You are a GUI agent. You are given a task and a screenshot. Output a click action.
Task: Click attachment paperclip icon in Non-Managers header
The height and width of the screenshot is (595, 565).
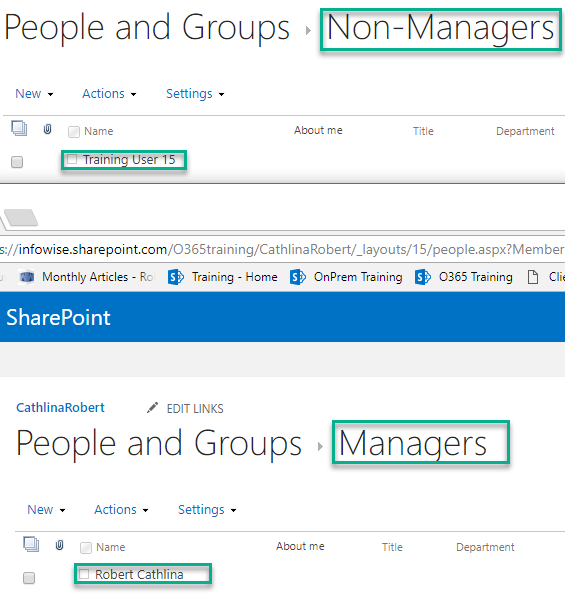click(47, 129)
